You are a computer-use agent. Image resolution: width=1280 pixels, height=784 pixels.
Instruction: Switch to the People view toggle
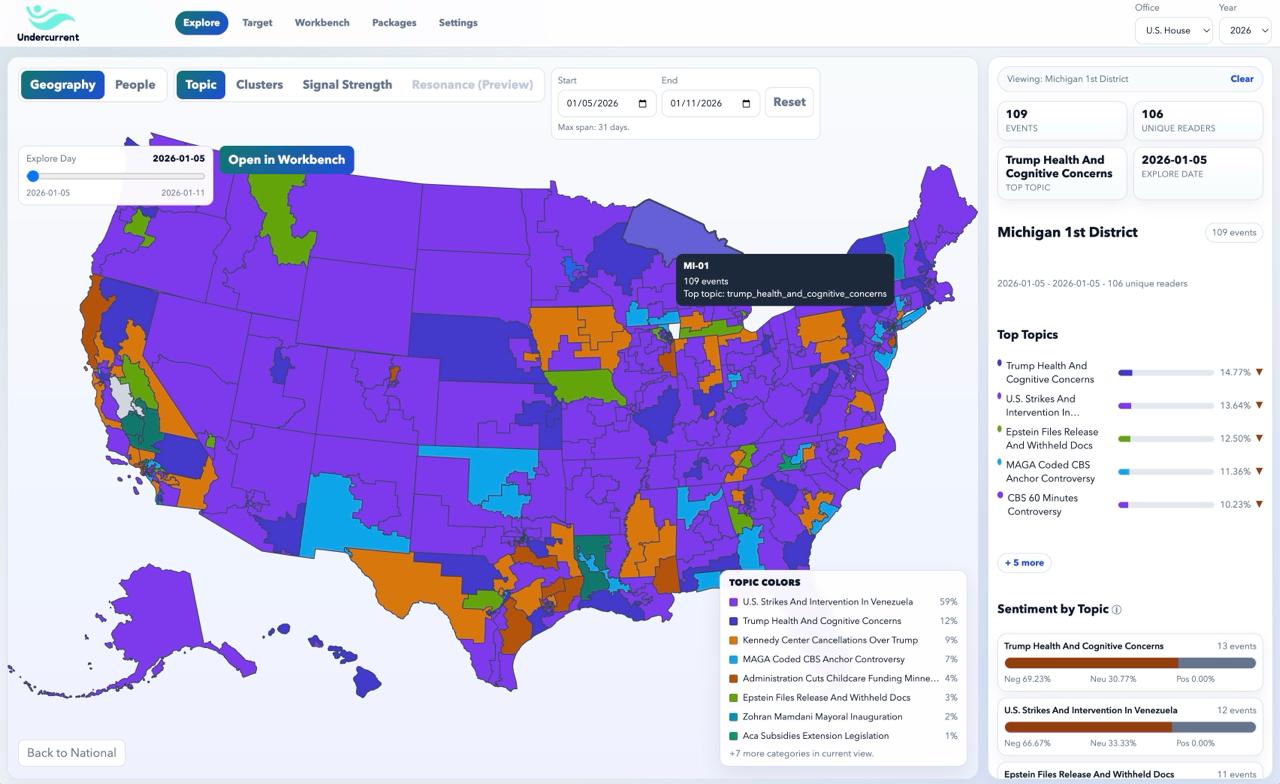point(135,85)
